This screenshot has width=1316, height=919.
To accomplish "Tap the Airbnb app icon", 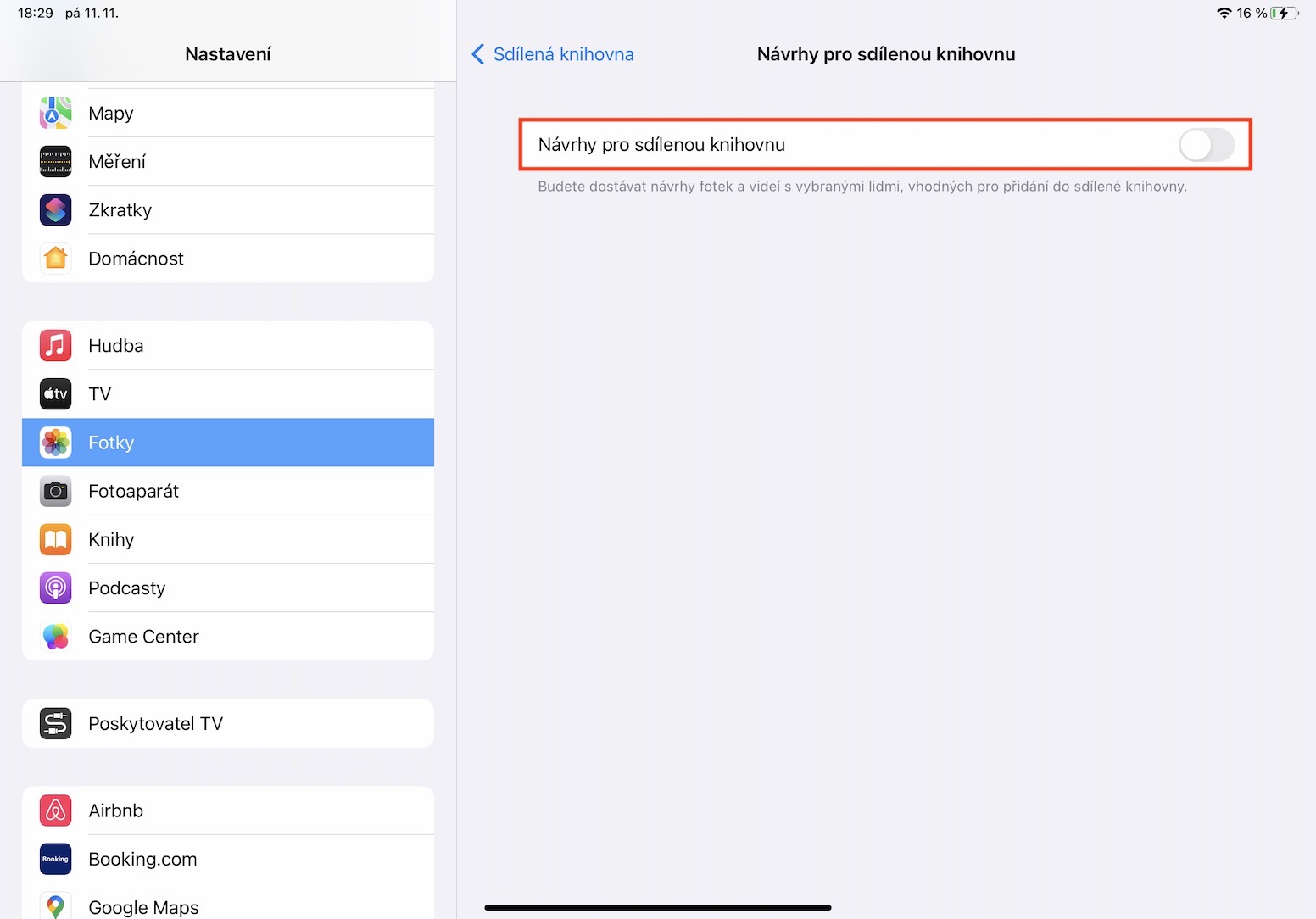I will click(55, 810).
